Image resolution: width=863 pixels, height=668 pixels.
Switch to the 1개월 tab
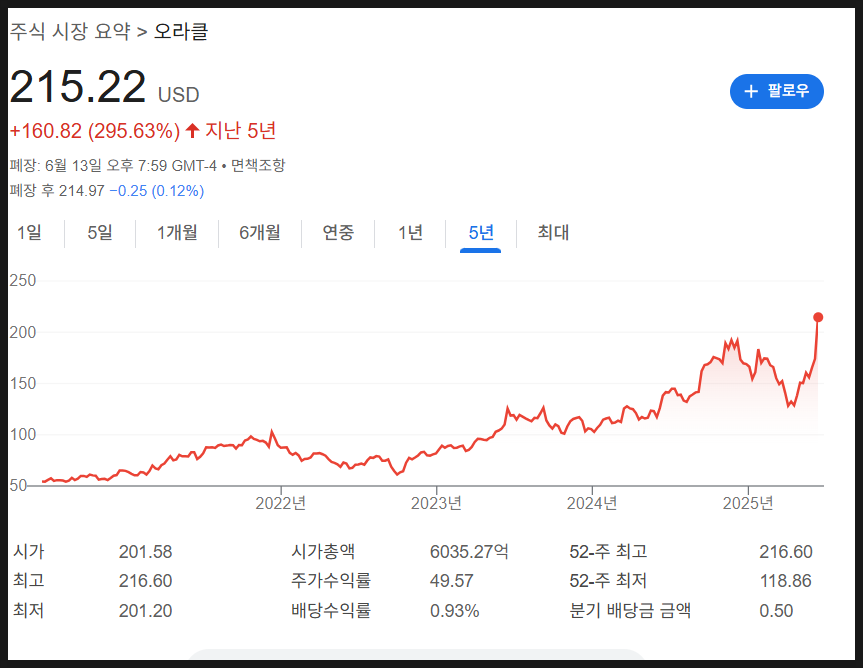pos(177,233)
